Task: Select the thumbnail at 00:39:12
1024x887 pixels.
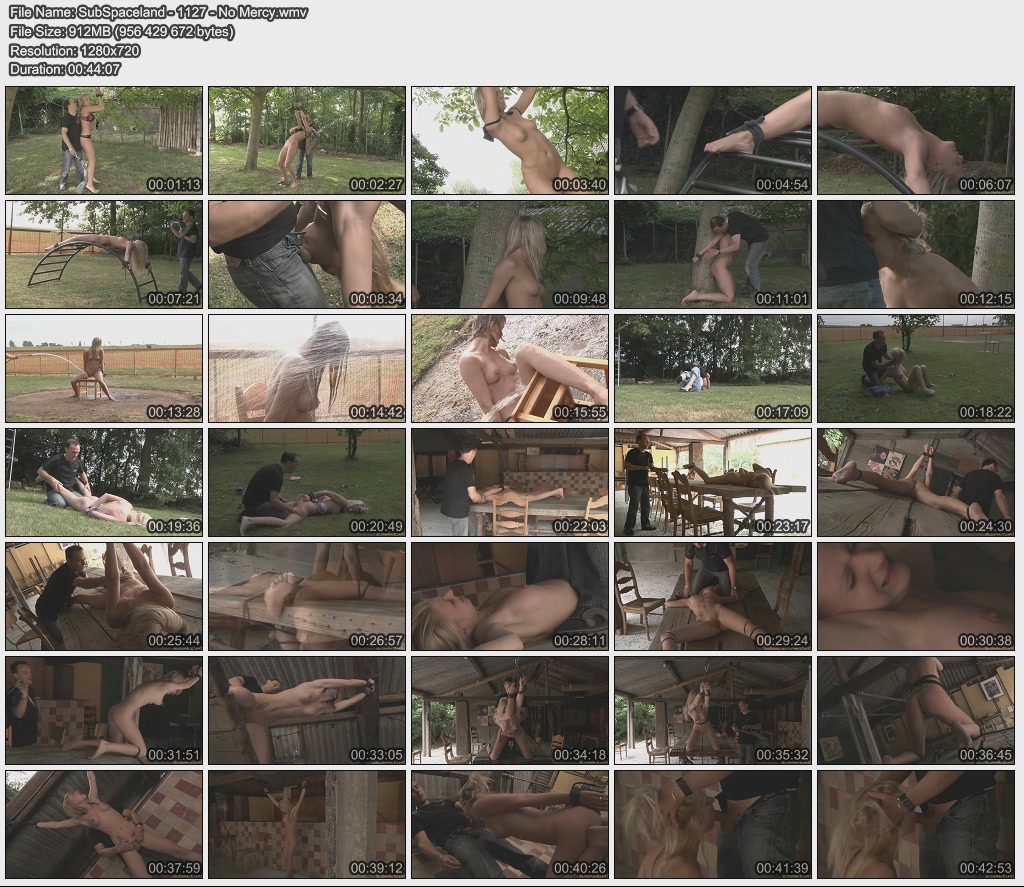Action: pyautogui.click(x=307, y=824)
